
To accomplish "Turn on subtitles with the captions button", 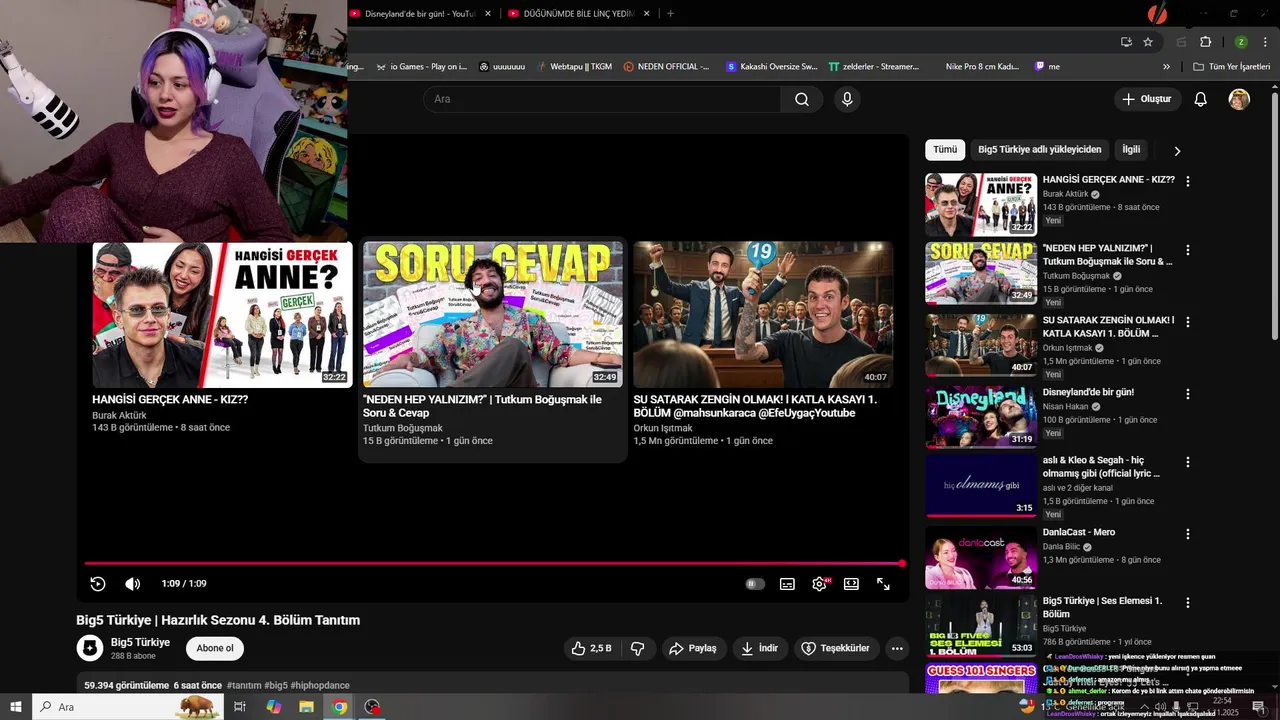I will (787, 584).
